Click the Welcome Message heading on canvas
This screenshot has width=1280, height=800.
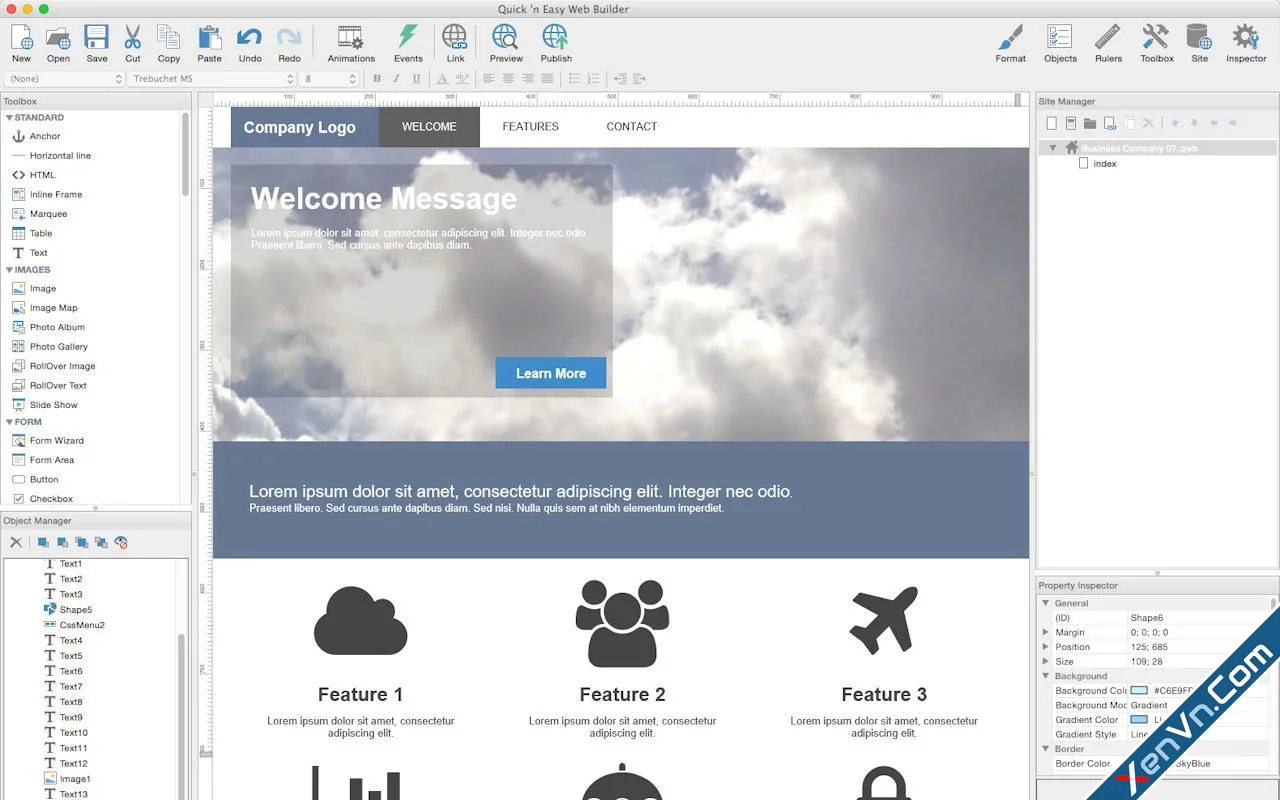384,199
